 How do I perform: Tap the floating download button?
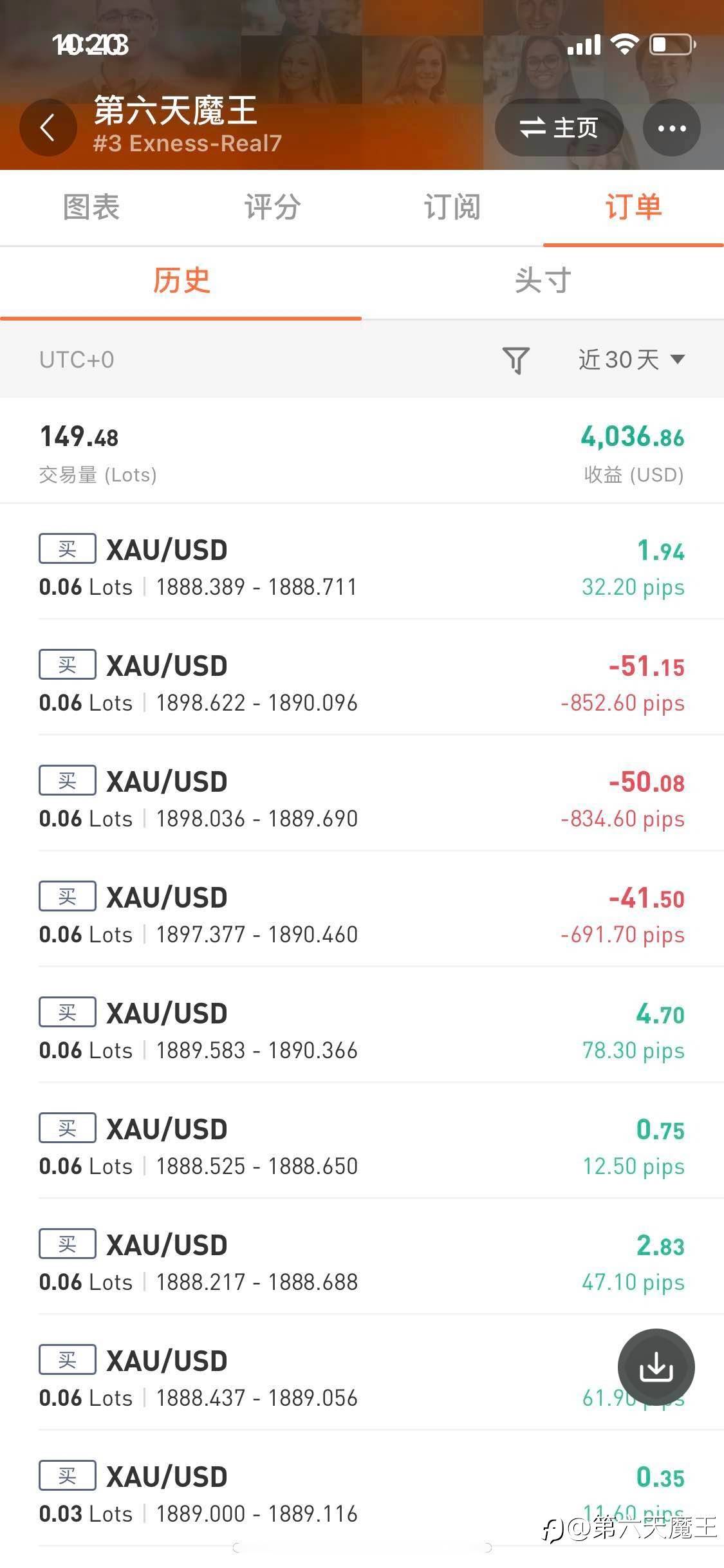[656, 1367]
